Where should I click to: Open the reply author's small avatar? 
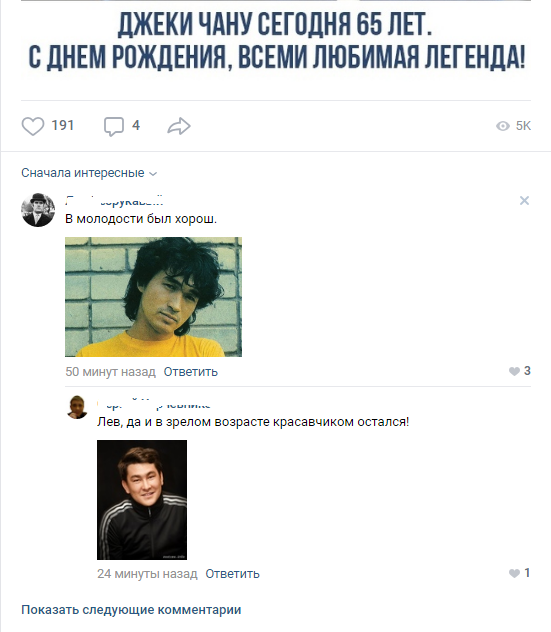77,407
